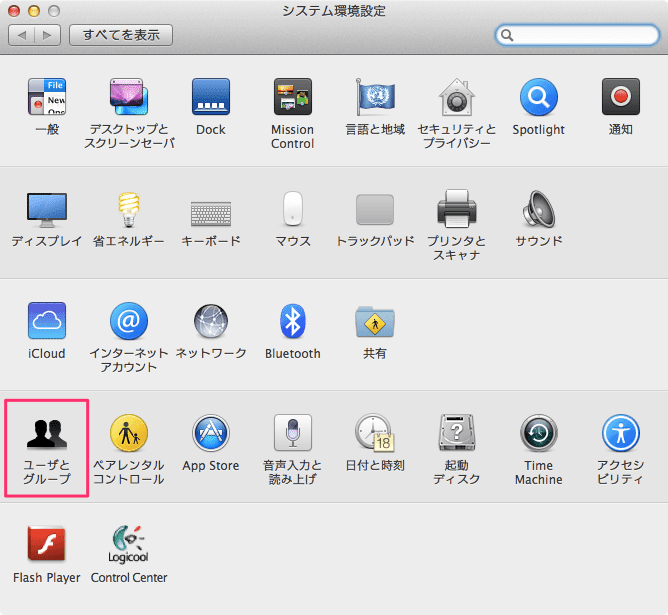Open the Bluetooth preference pane

click(x=293, y=321)
